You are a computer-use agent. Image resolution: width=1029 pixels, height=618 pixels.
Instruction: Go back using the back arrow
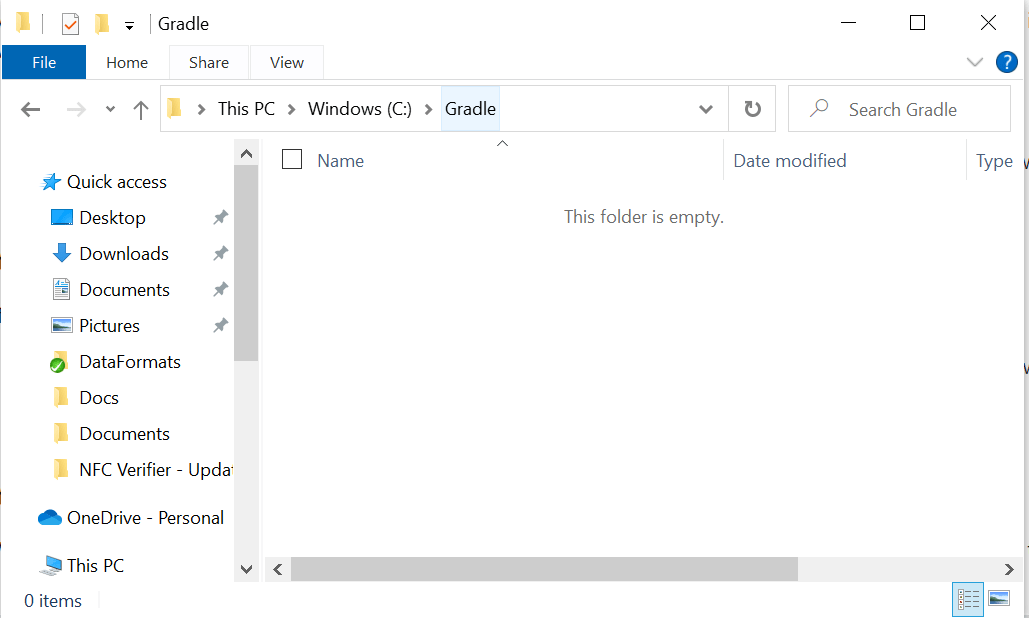(x=30, y=109)
